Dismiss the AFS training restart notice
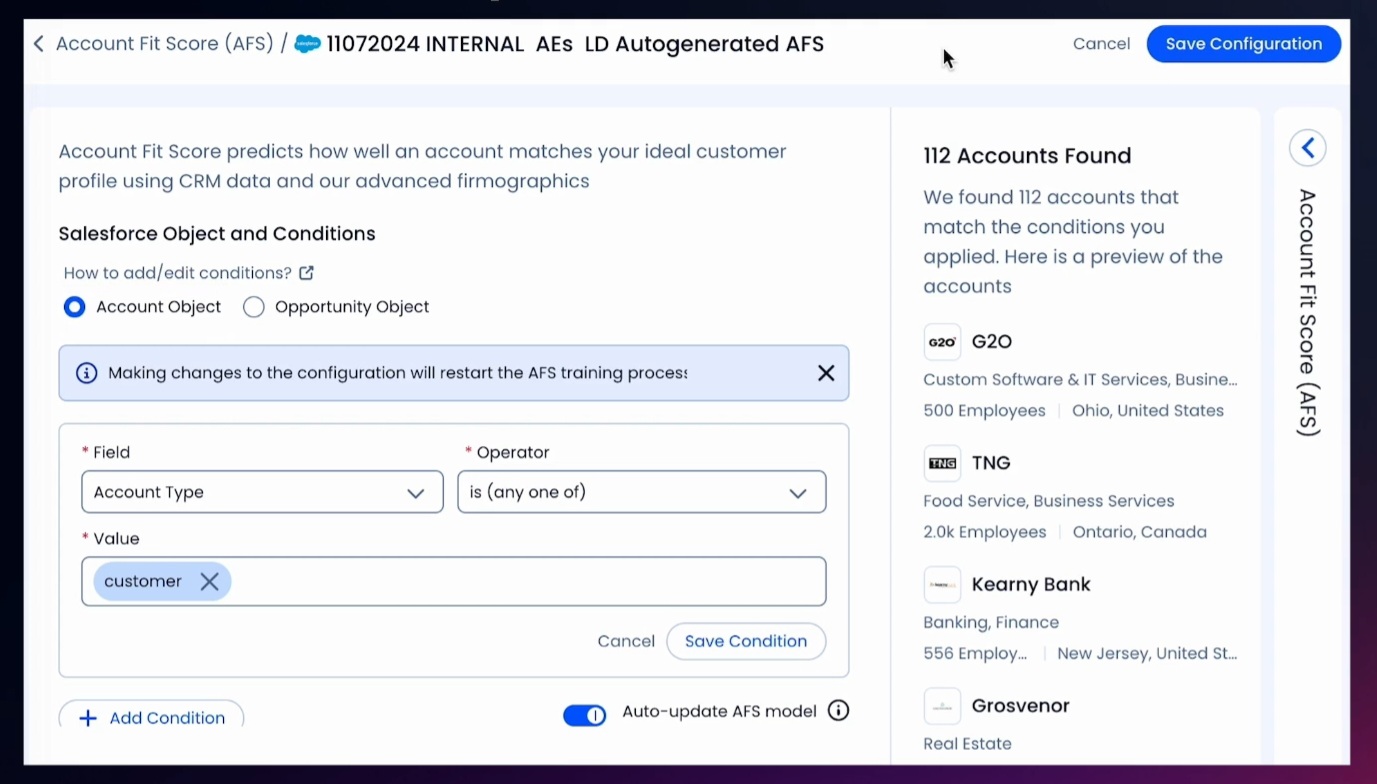 (x=826, y=373)
